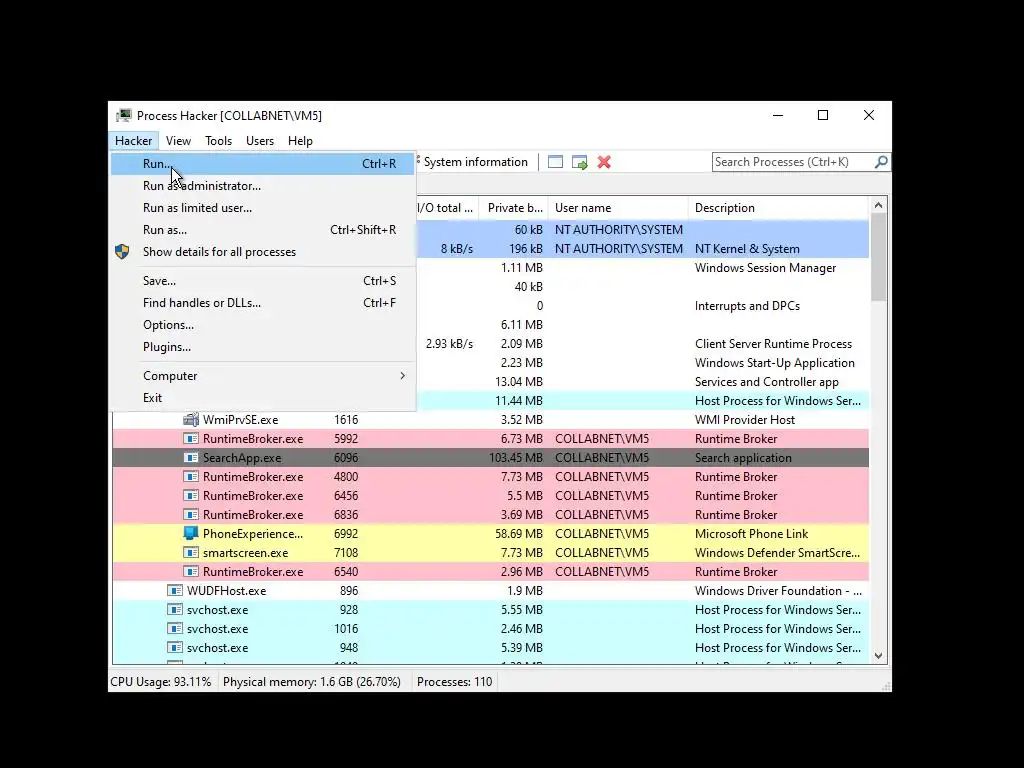This screenshot has height=768, width=1024.
Task: Click icon of svchost.exe PID 928
Action: pos(174,609)
